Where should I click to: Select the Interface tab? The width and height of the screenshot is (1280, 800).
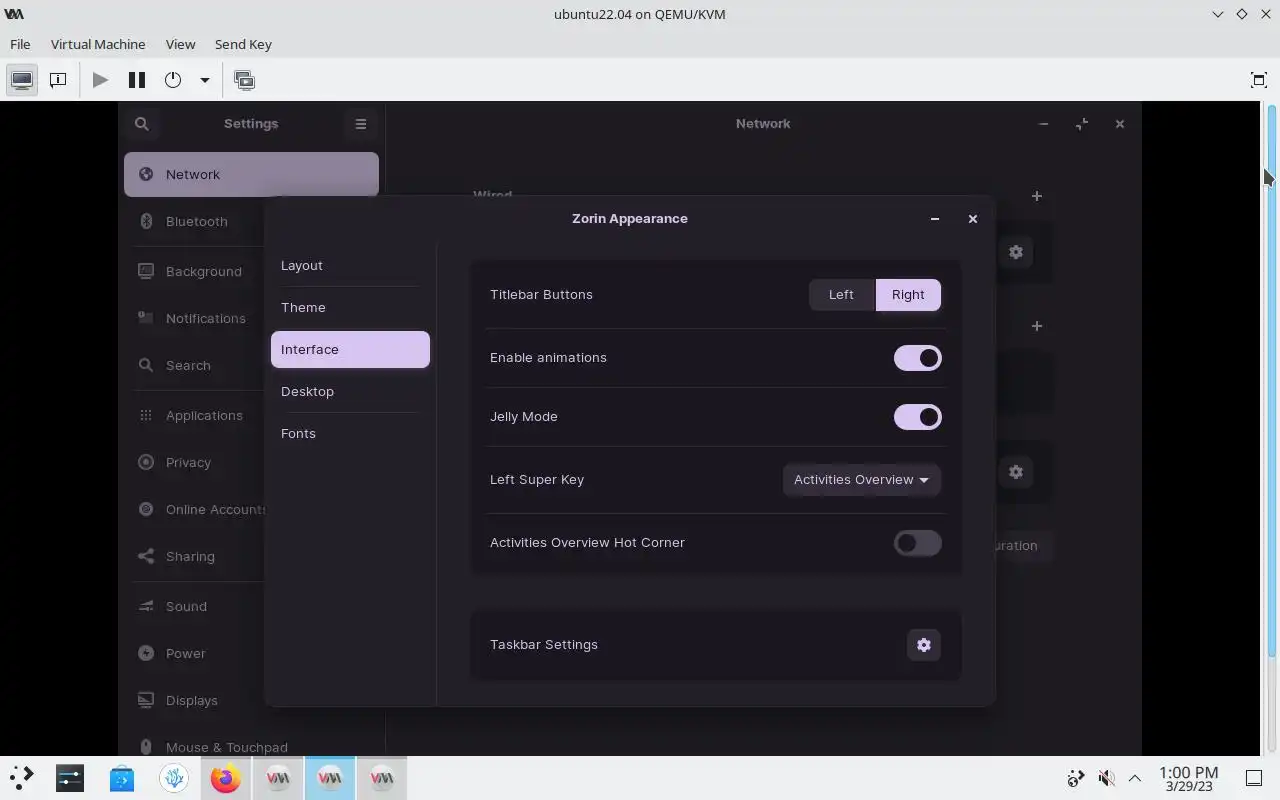click(350, 349)
